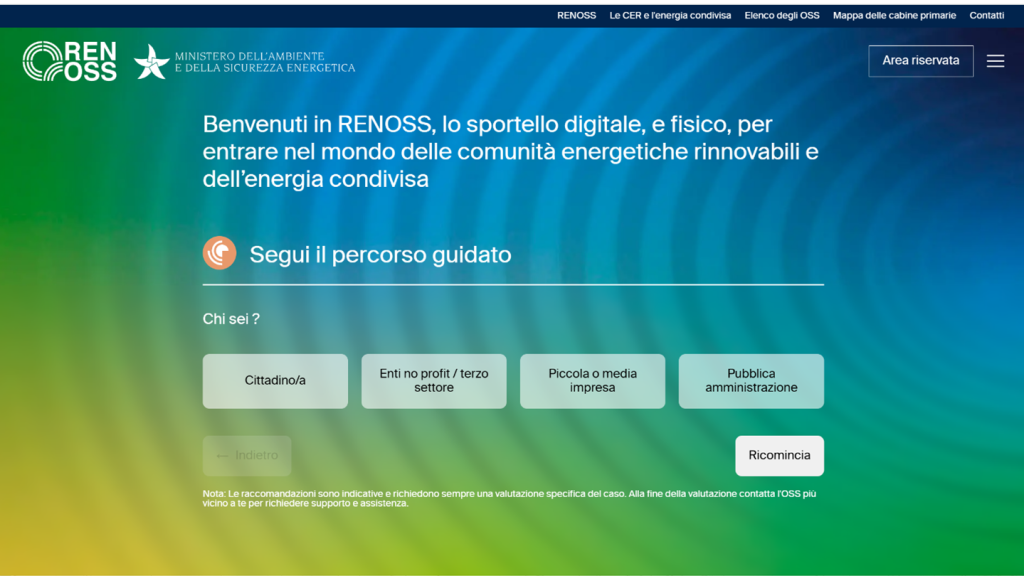This screenshot has height=576, width=1024.
Task: Select the Cittadino/a option
Action: tap(275, 381)
